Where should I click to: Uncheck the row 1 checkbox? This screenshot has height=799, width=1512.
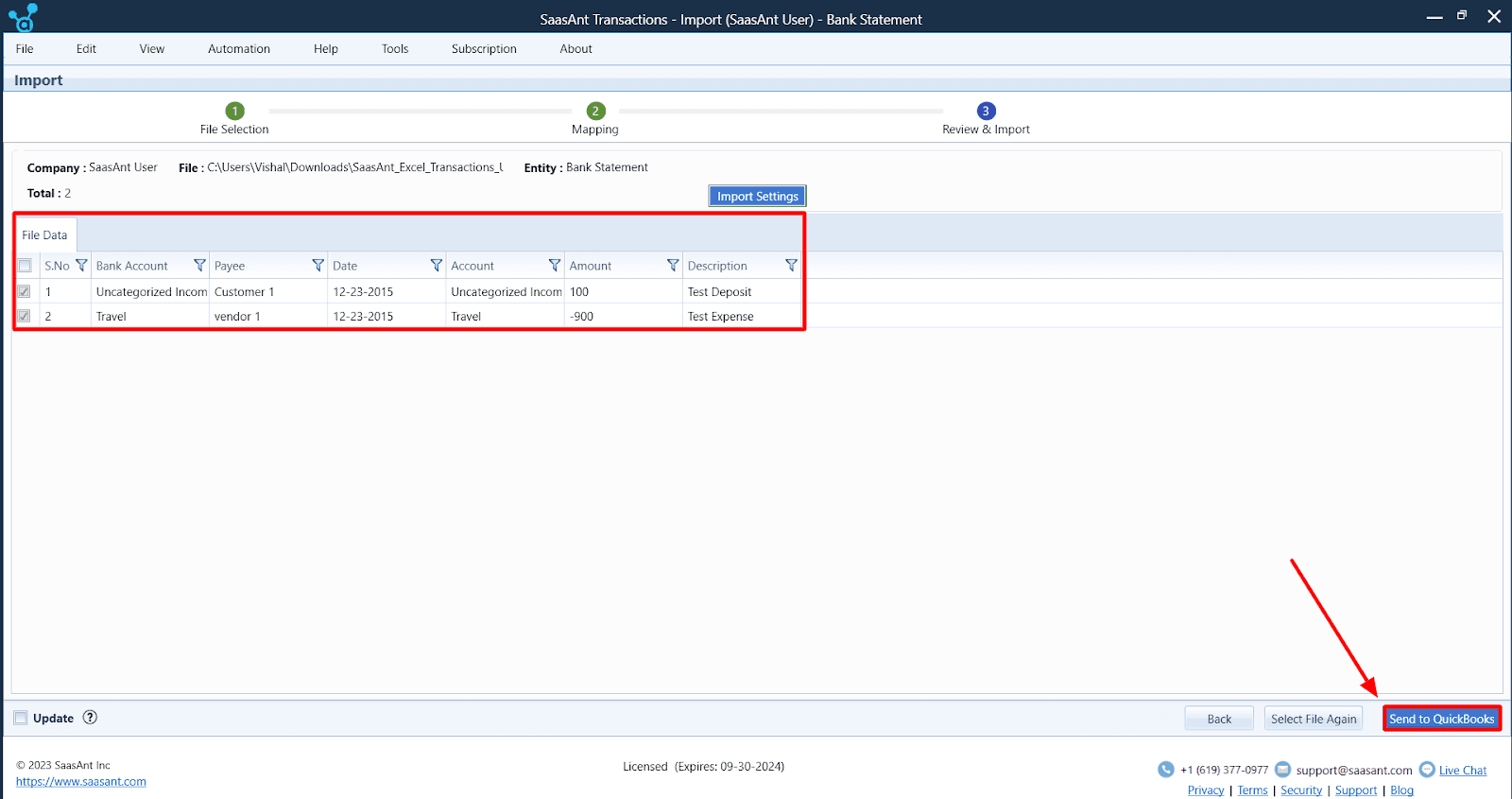25,291
